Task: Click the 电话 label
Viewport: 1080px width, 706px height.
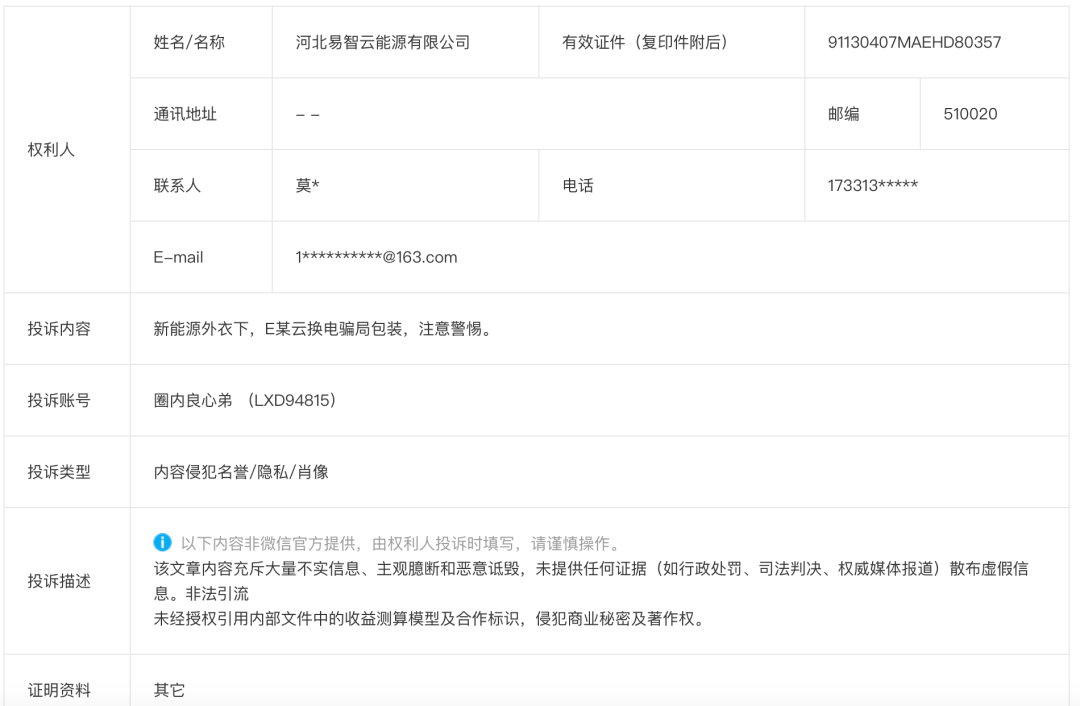Action: click(578, 185)
